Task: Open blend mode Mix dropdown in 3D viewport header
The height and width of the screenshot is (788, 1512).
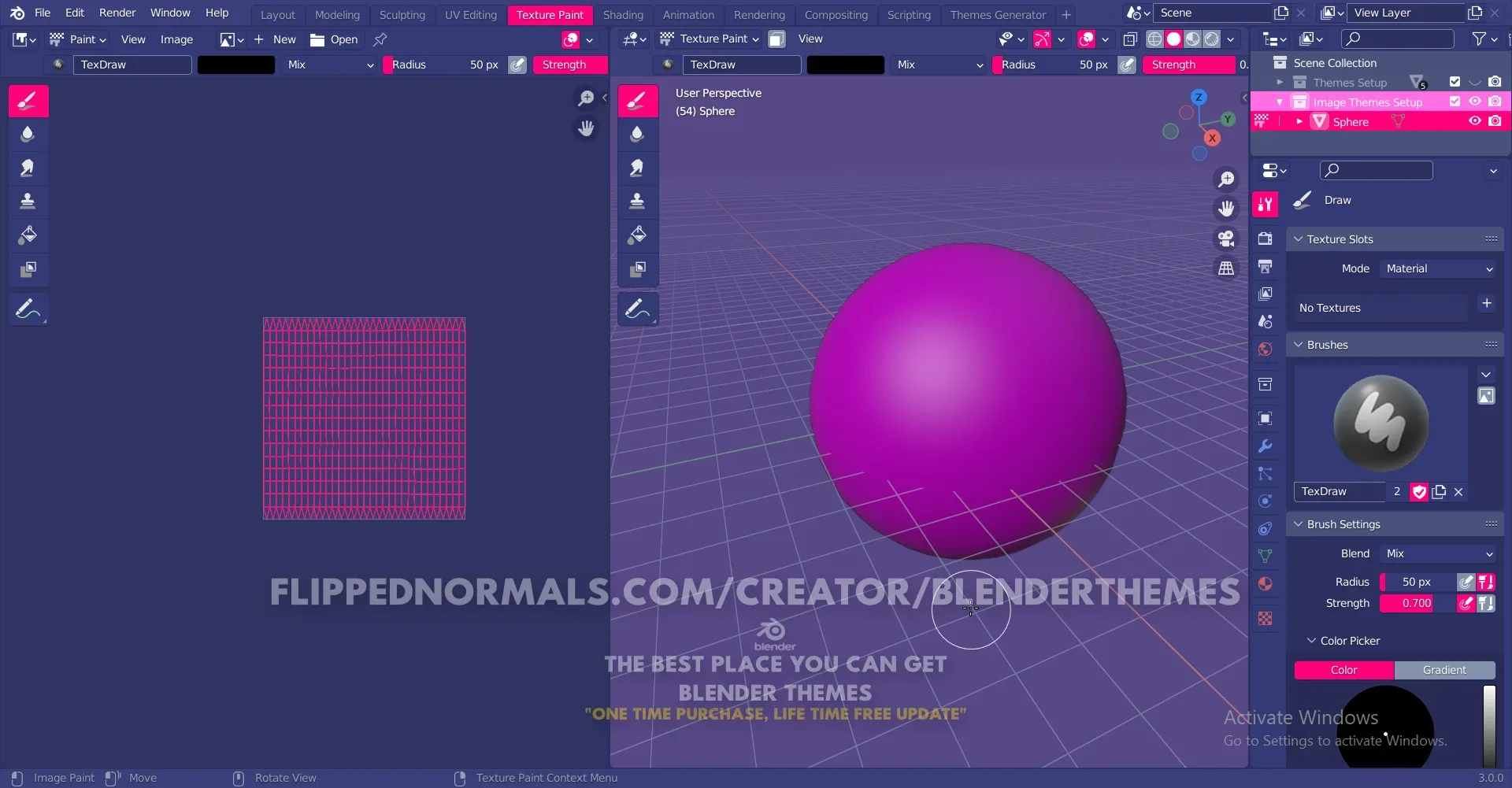Action: pos(939,65)
